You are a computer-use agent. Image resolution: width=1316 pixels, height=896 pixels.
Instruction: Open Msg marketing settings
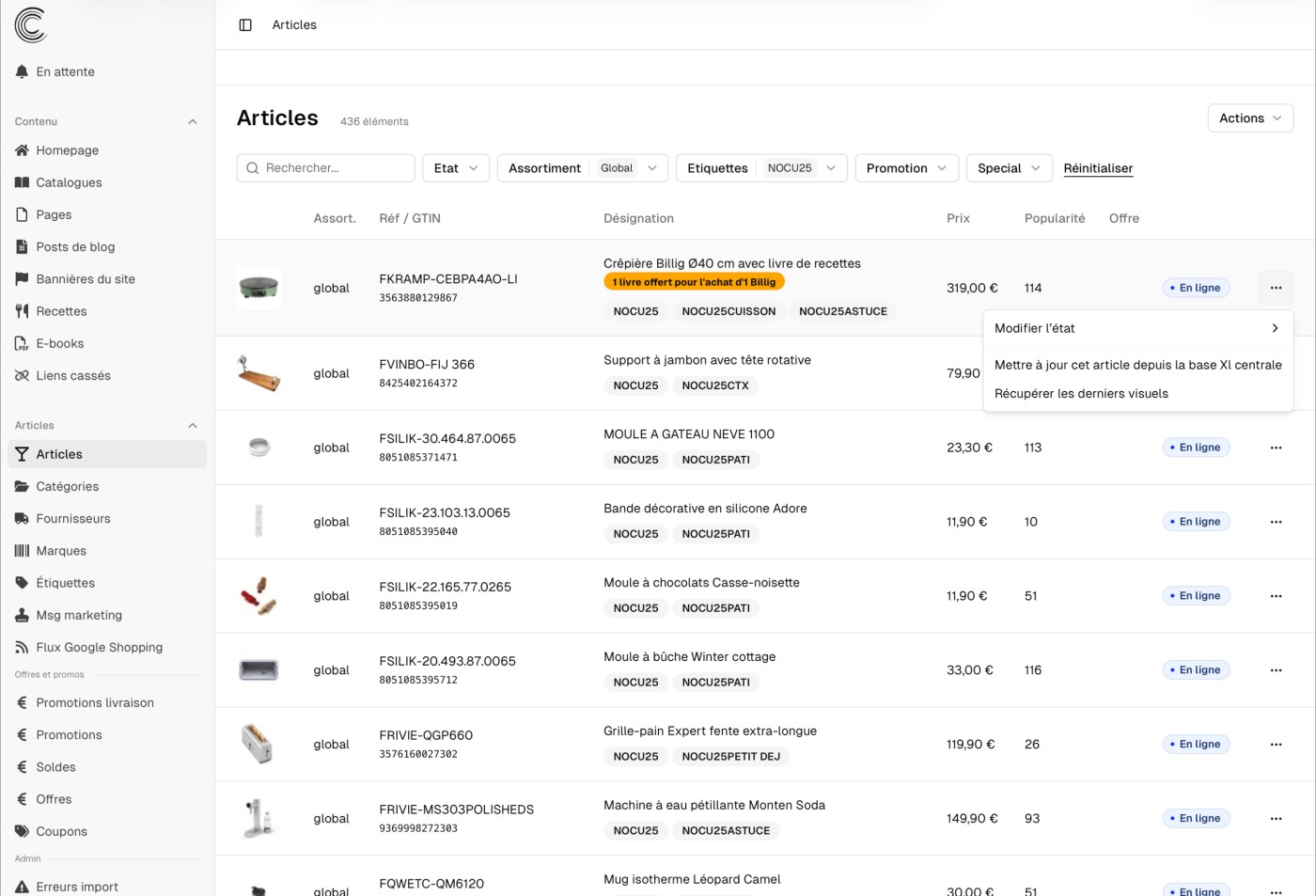[79, 615]
